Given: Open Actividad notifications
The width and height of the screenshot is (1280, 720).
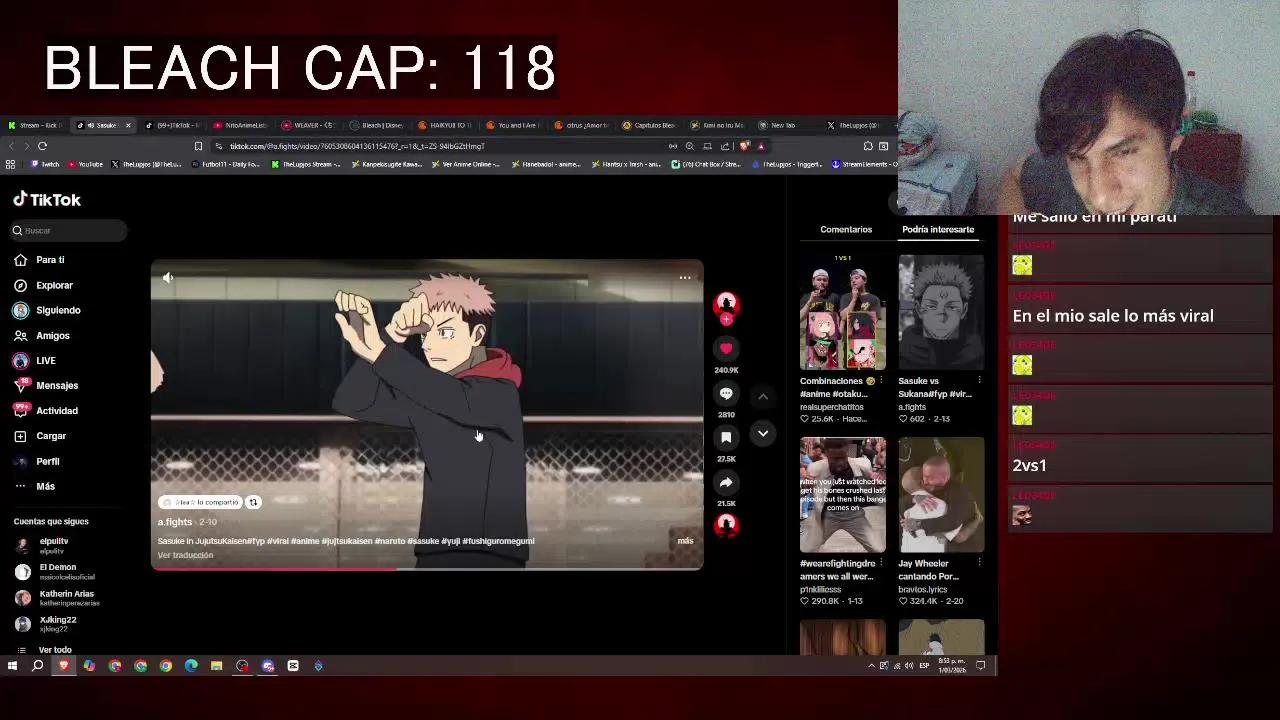Looking at the screenshot, I should coord(46,410).
